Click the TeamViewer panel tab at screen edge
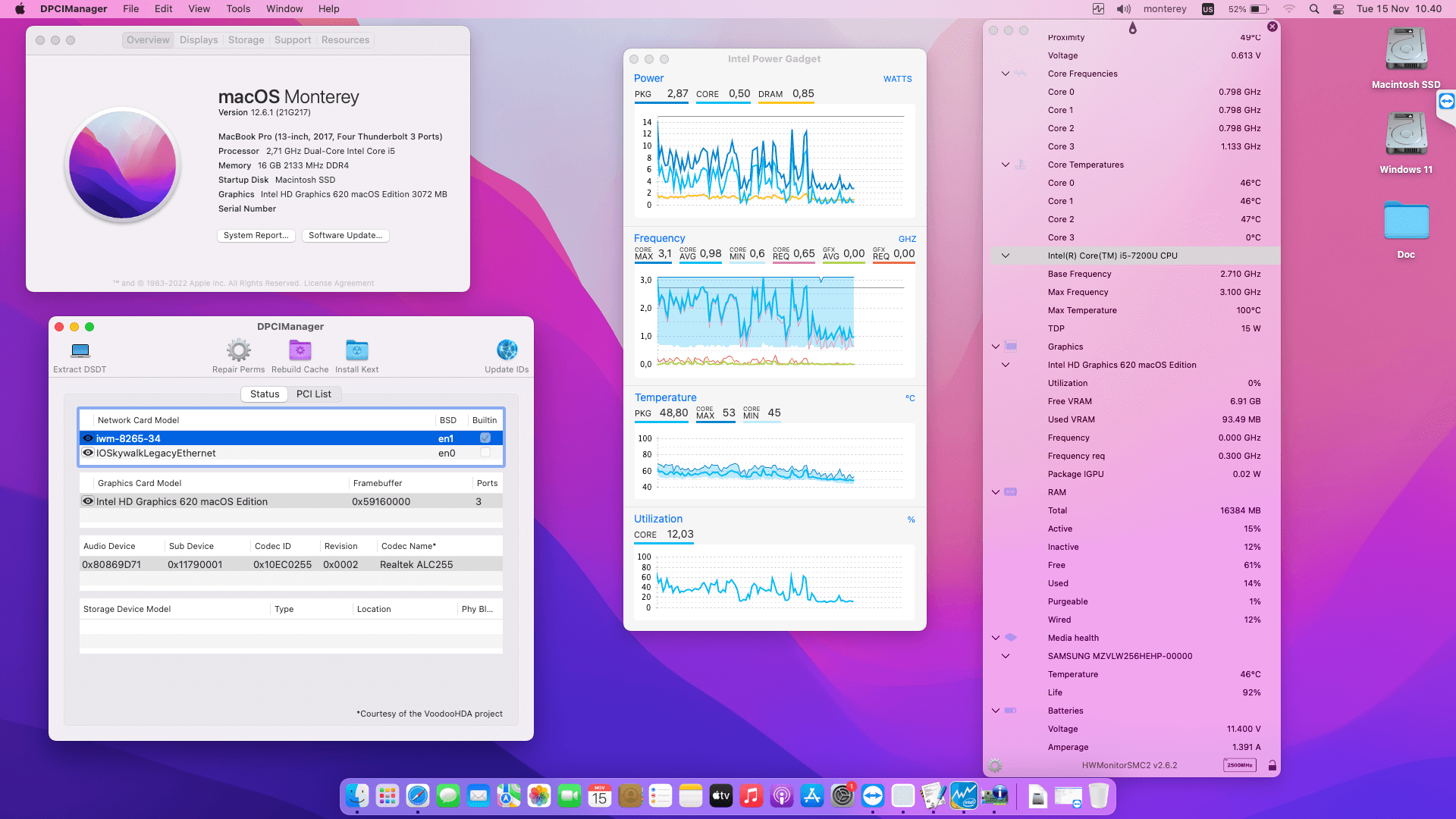1456x819 pixels. 1446,102
